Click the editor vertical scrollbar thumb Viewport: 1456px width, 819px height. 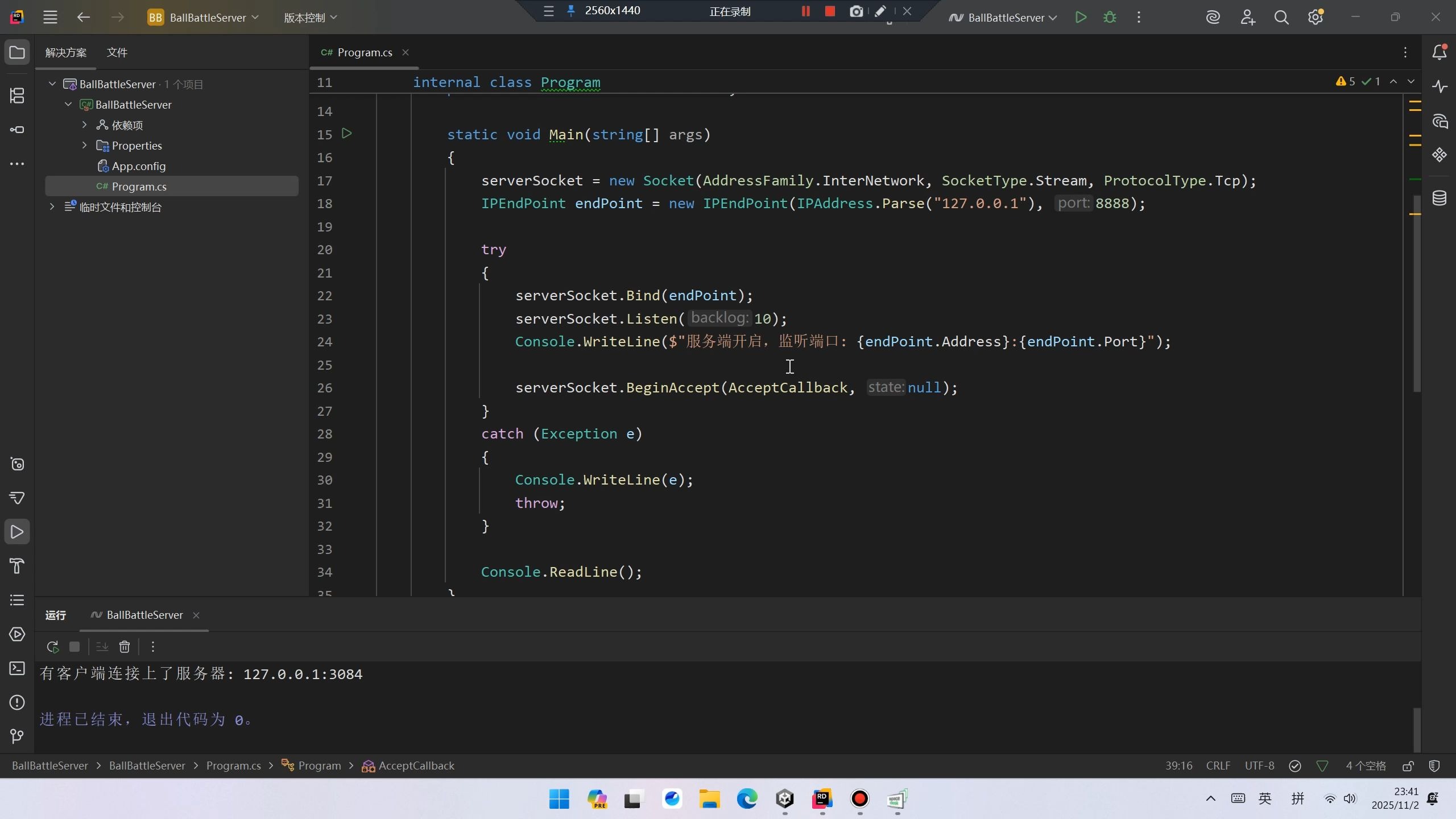[x=1417, y=293]
